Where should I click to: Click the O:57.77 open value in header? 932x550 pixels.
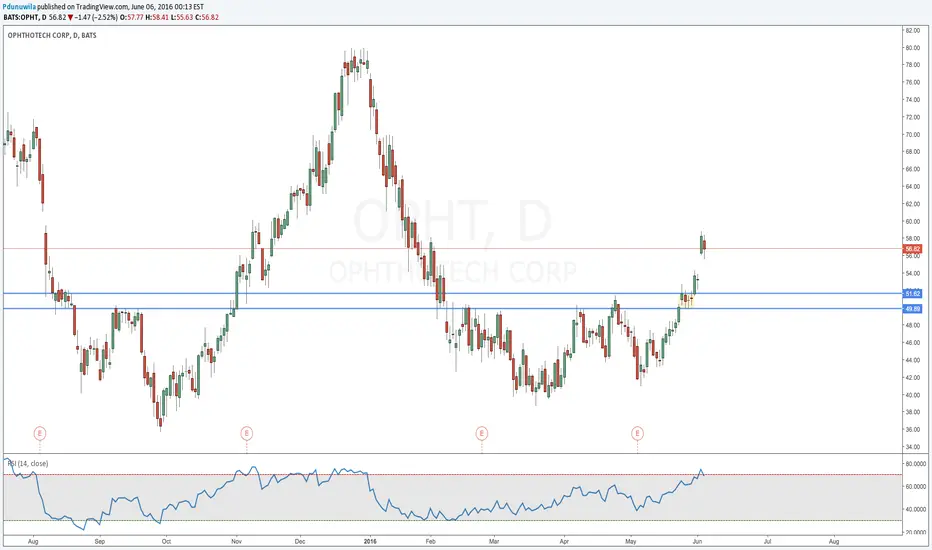tap(131, 17)
